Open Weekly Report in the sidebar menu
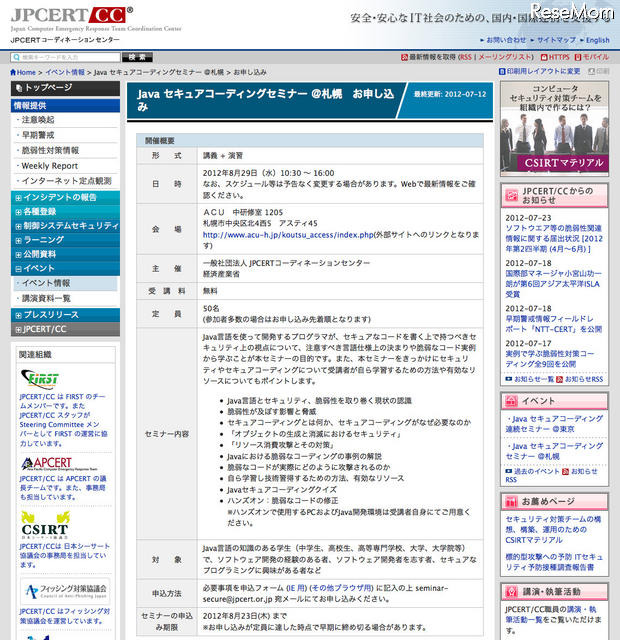 pos(49,165)
